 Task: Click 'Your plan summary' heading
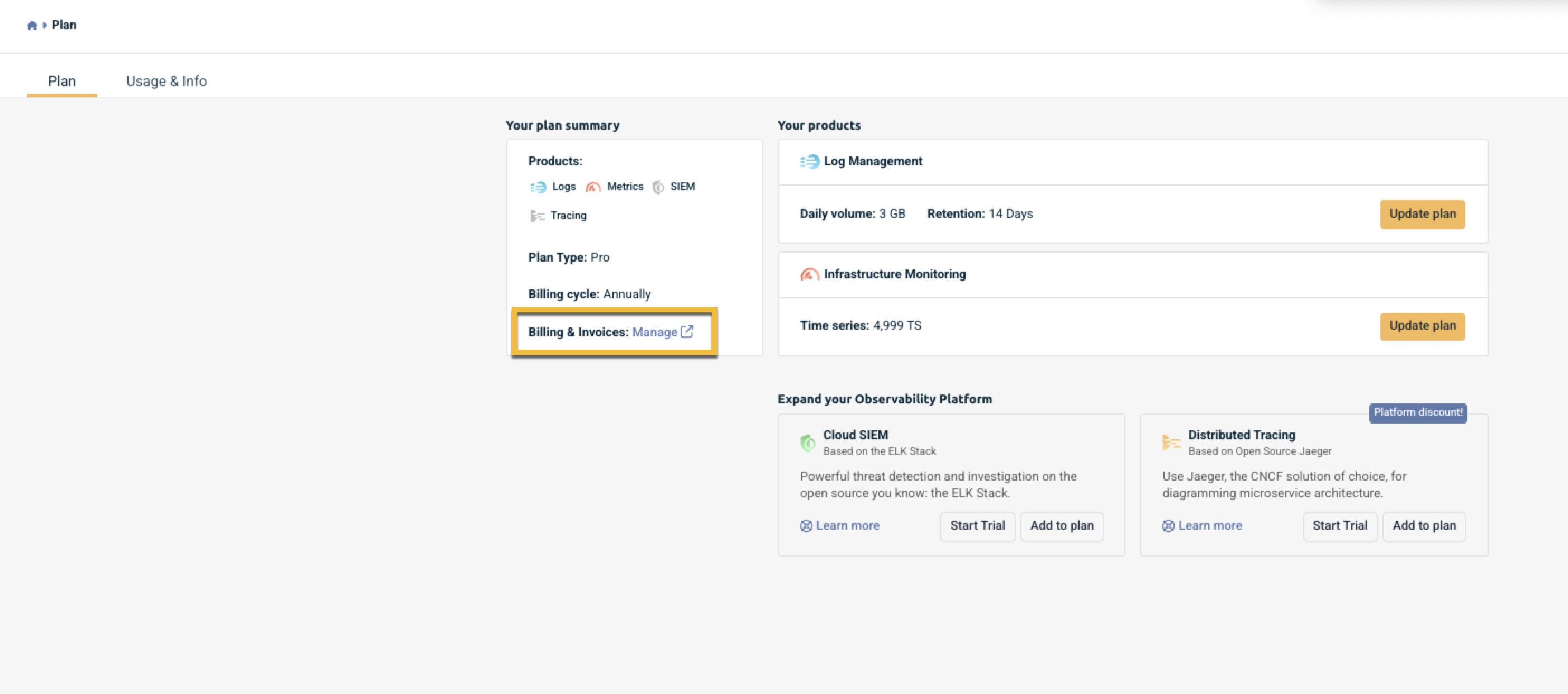[x=562, y=125]
